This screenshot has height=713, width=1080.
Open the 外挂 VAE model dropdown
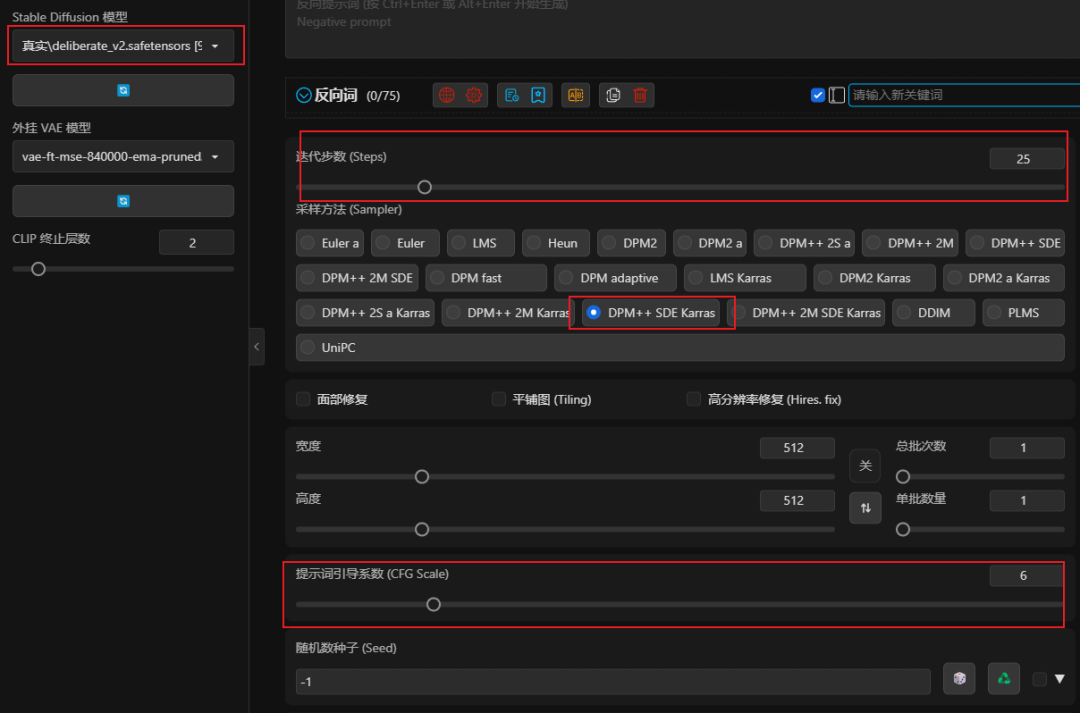[x=122, y=157]
